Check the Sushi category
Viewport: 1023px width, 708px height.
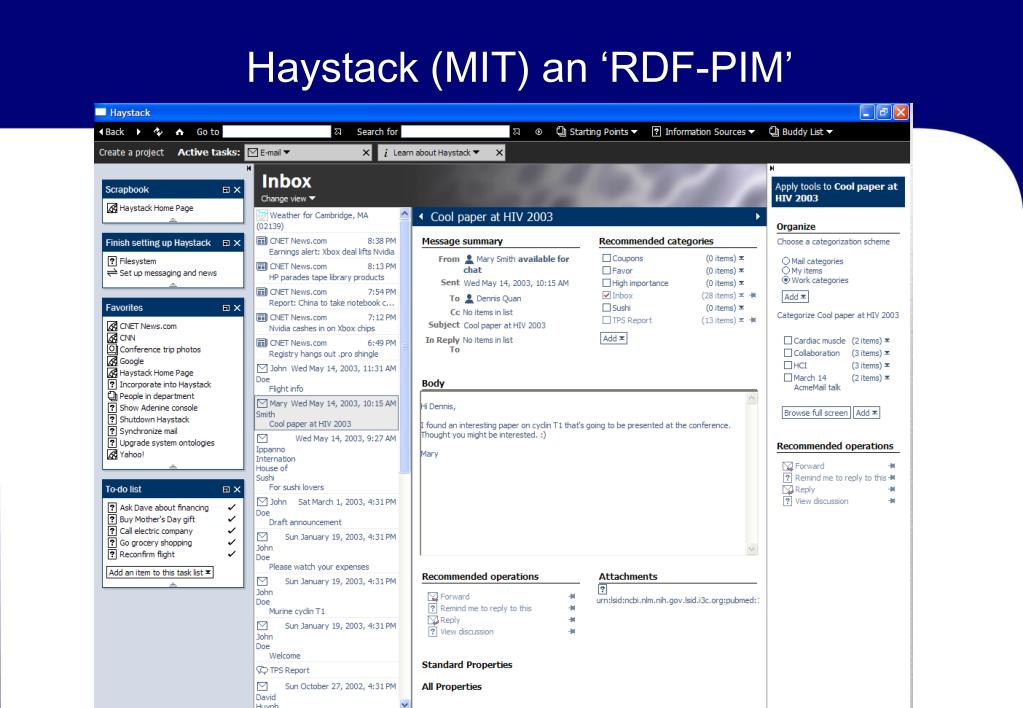pyautogui.click(x=606, y=308)
